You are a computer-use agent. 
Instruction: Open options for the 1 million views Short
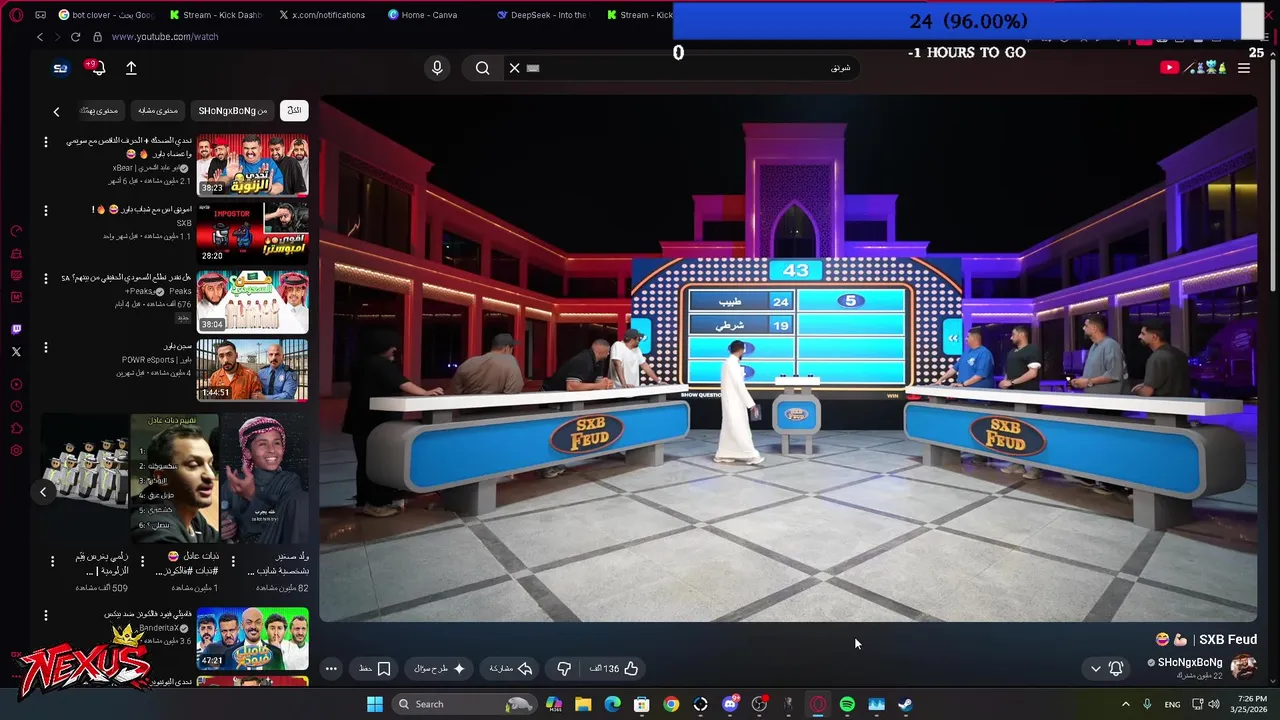[x=142, y=561]
